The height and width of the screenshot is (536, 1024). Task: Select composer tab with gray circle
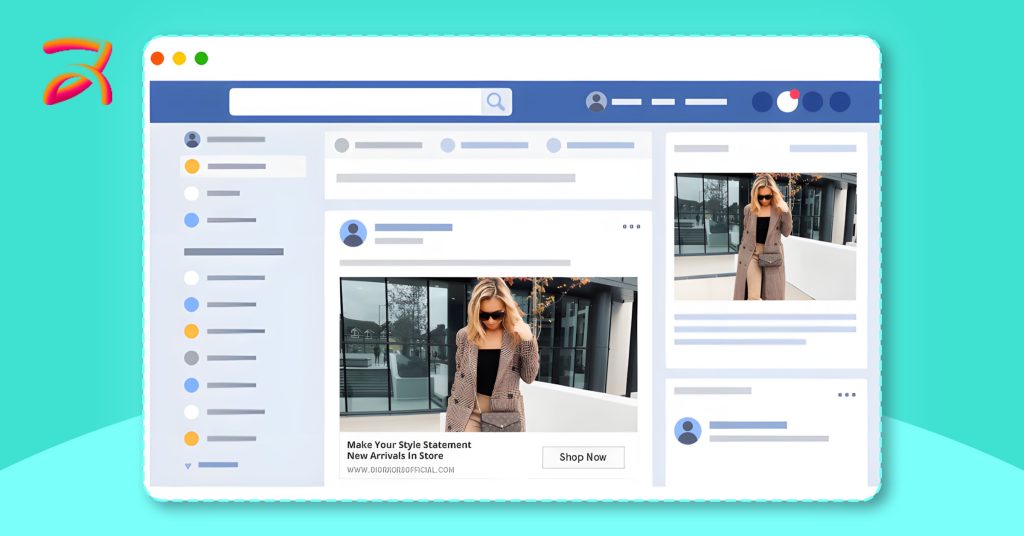pyautogui.click(x=378, y=145)
